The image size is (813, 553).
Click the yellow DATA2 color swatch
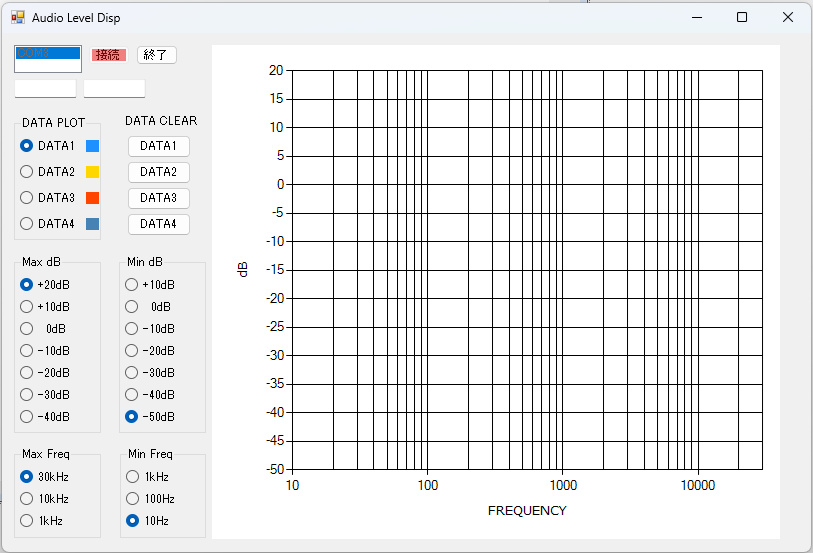pyautogui.click(x=92, y=172)
